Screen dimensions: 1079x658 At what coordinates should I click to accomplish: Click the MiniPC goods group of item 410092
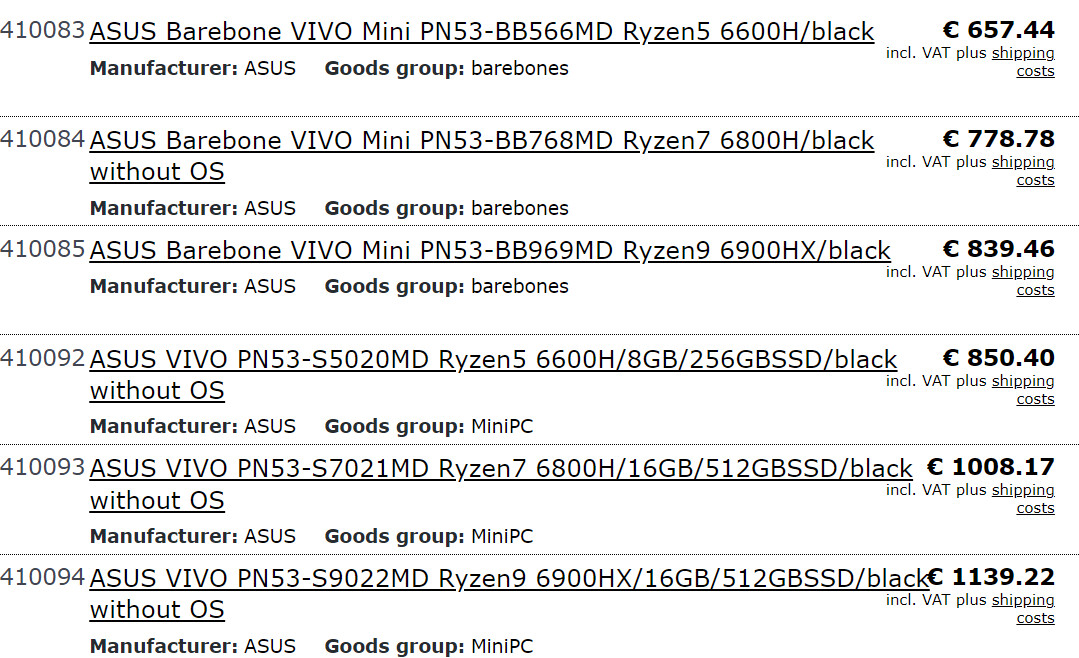[x=506, y=426]
